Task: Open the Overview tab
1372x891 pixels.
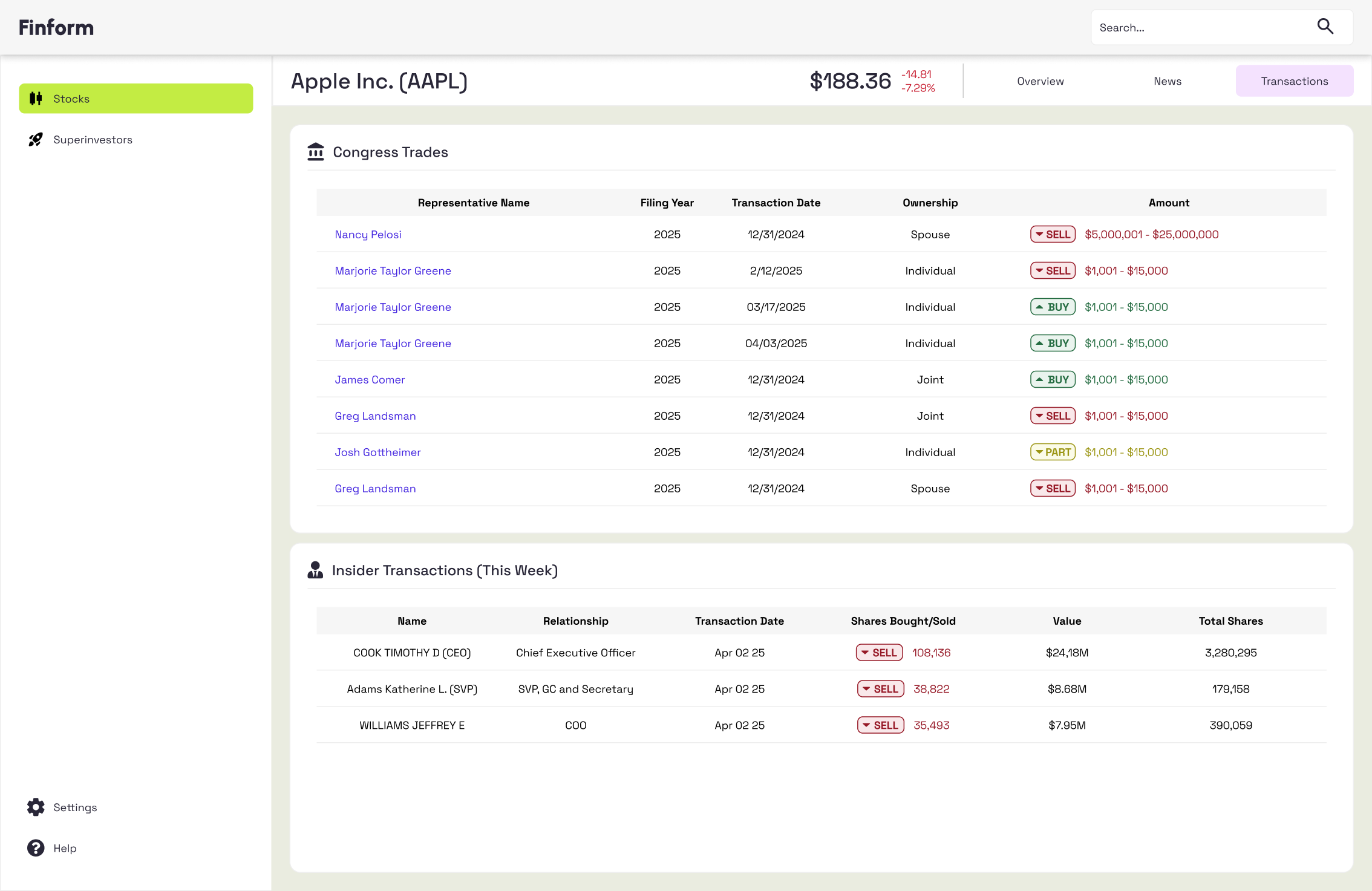Action: [x=1040, y=81]
